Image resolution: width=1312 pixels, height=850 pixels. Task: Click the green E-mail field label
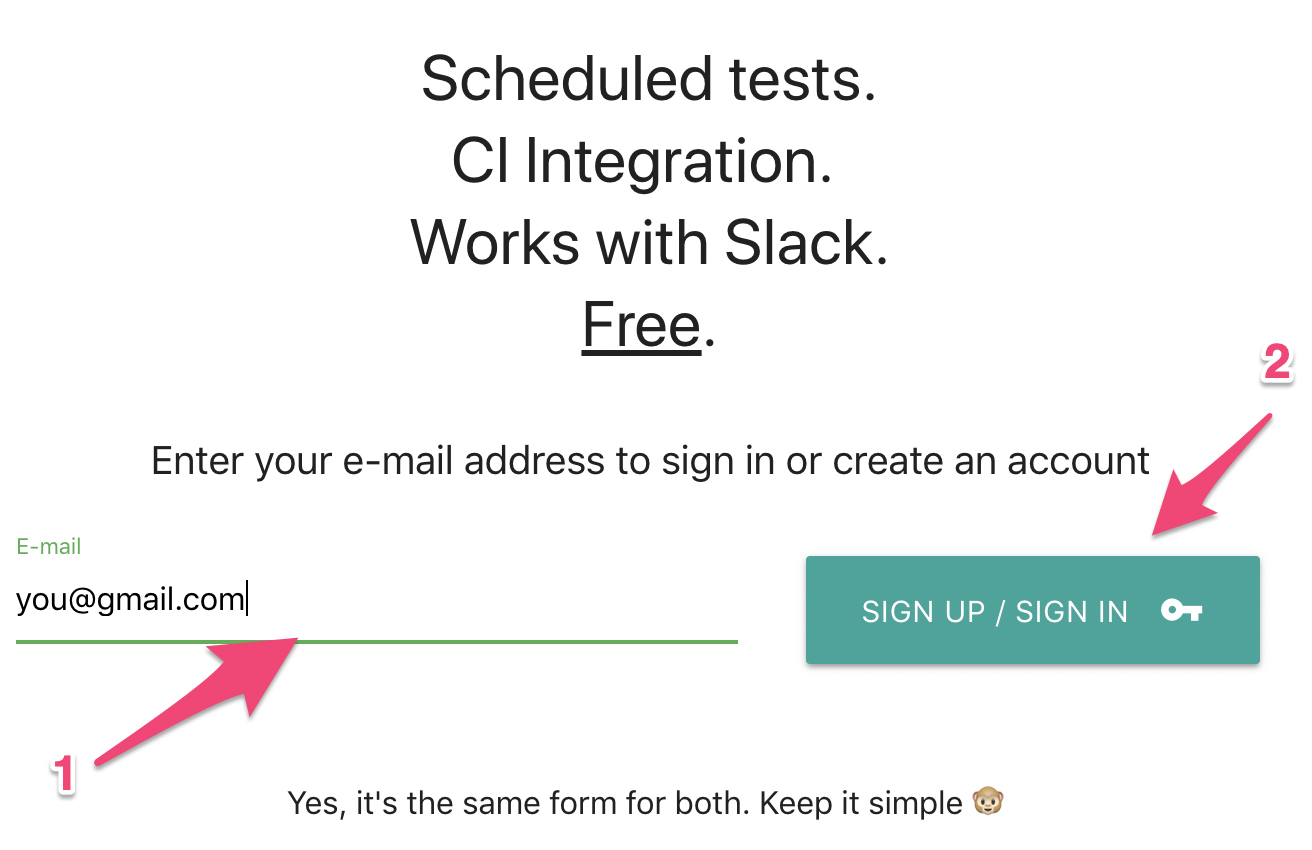pyautogui.click(x=49, y=547)
